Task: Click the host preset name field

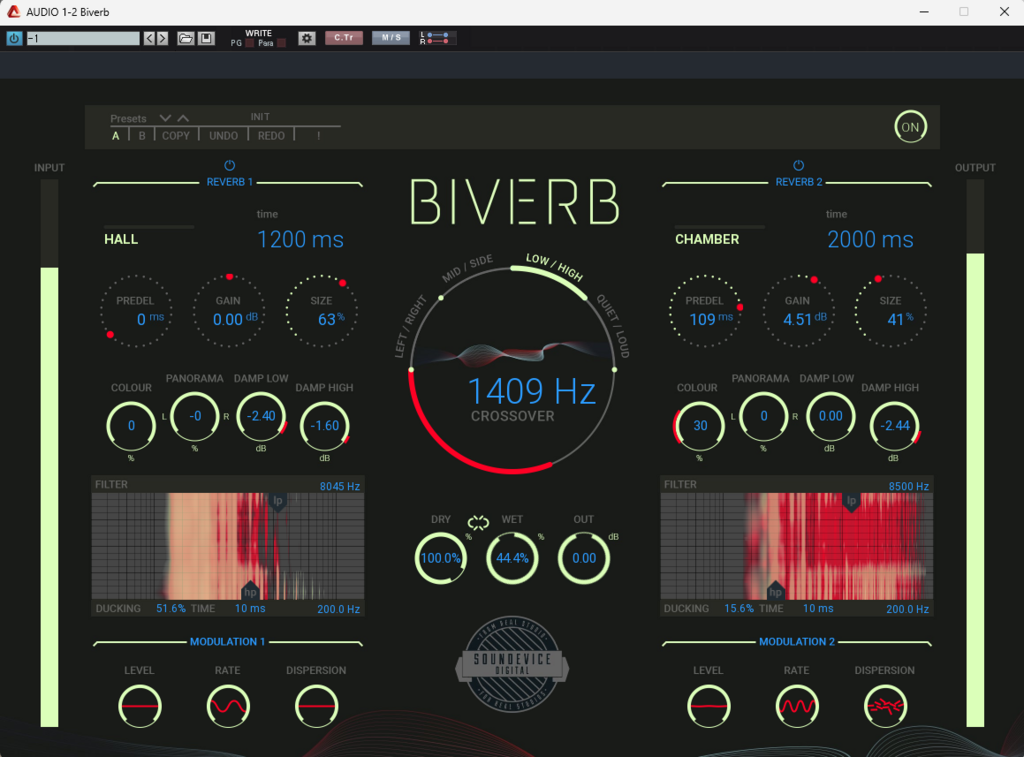Action: 83,39
